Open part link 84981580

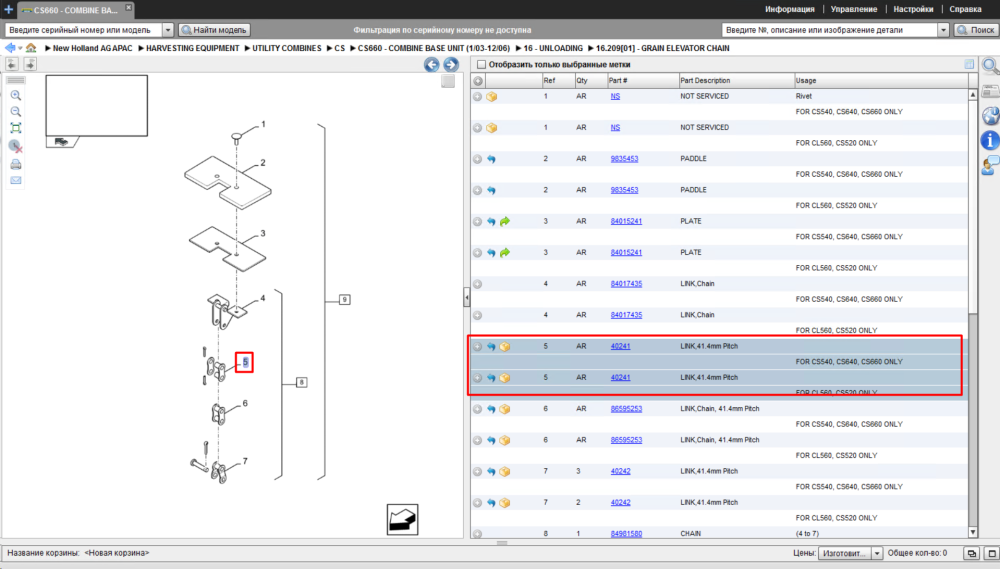pos(626,534)
